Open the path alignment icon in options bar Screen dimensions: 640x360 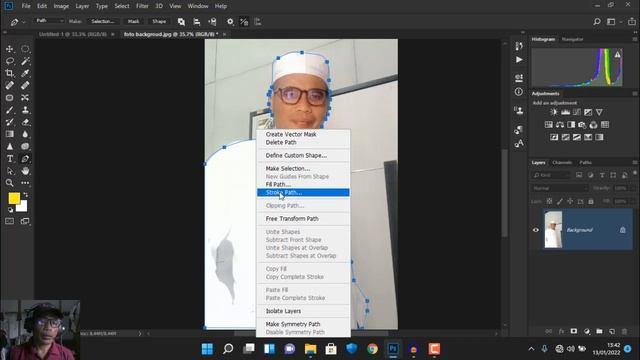pyautogui.click(x=197, y=22)
